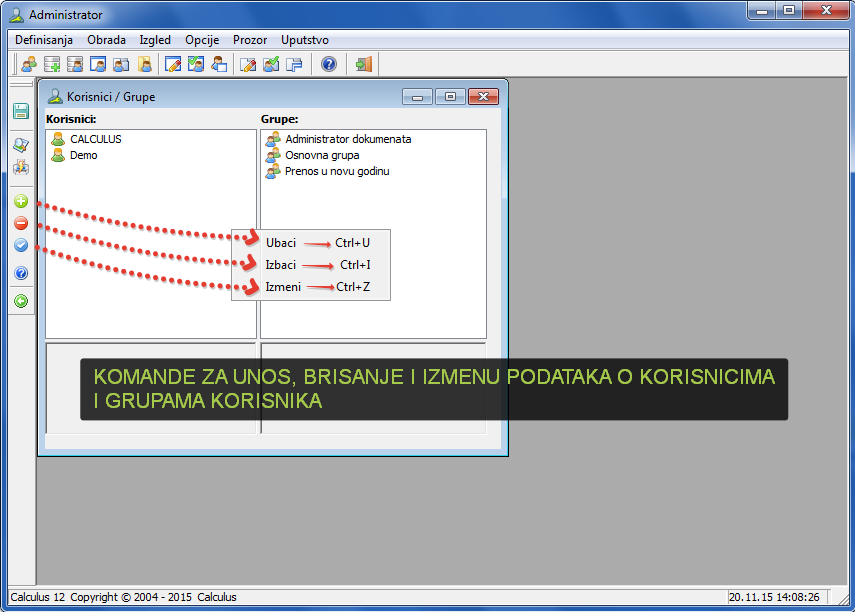Click the blue checkmark Izmeni (edit) icon
This screenshot has width=855, height=612.
point(21,245)
